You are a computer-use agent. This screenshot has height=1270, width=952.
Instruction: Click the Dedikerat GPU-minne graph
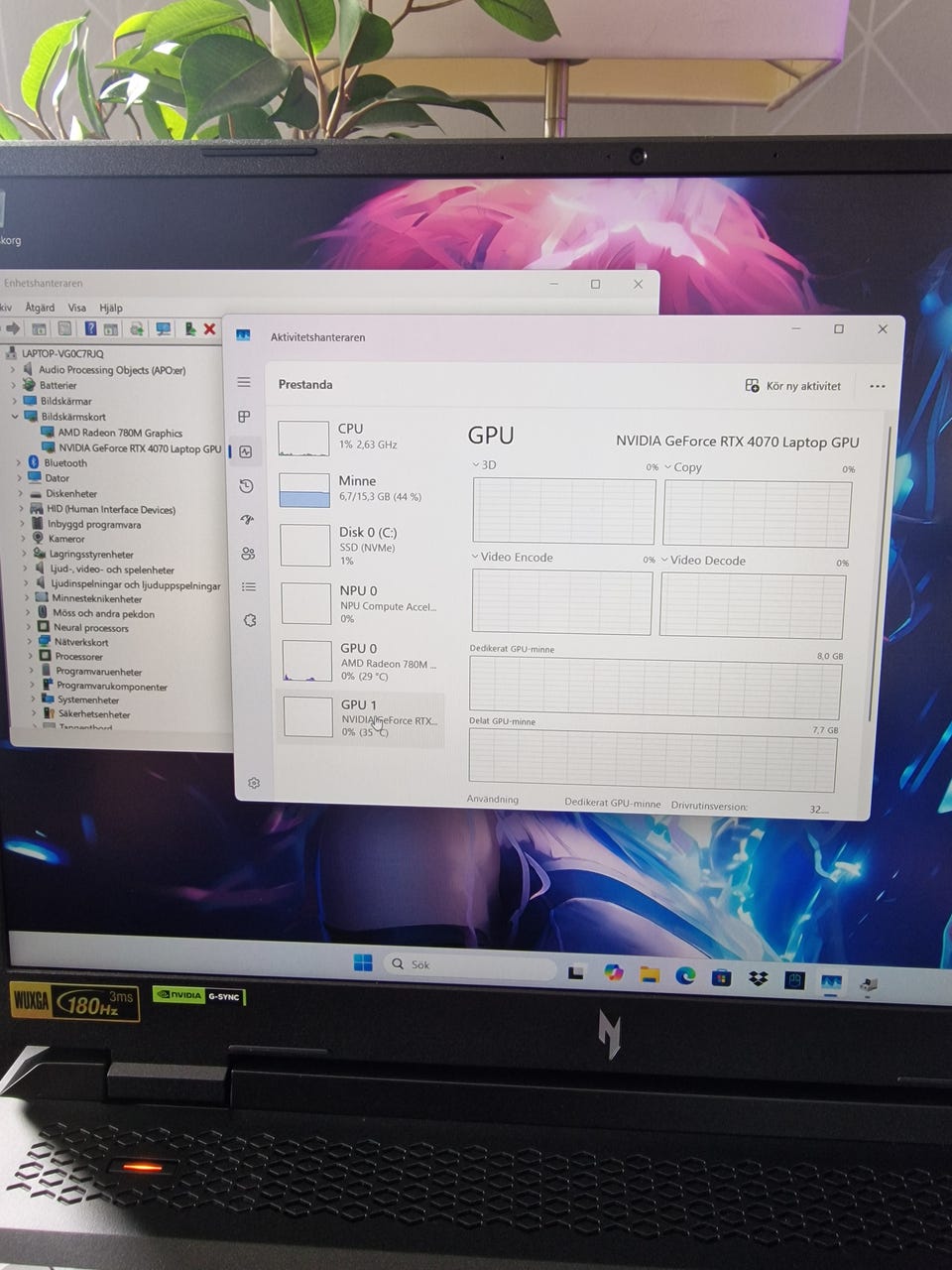(x=654, y=690)
